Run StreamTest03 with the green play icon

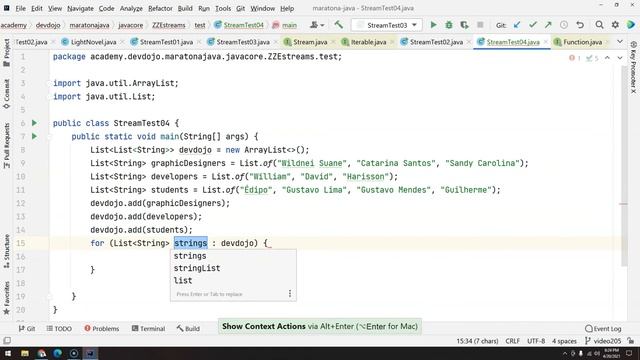click(433, 25)
